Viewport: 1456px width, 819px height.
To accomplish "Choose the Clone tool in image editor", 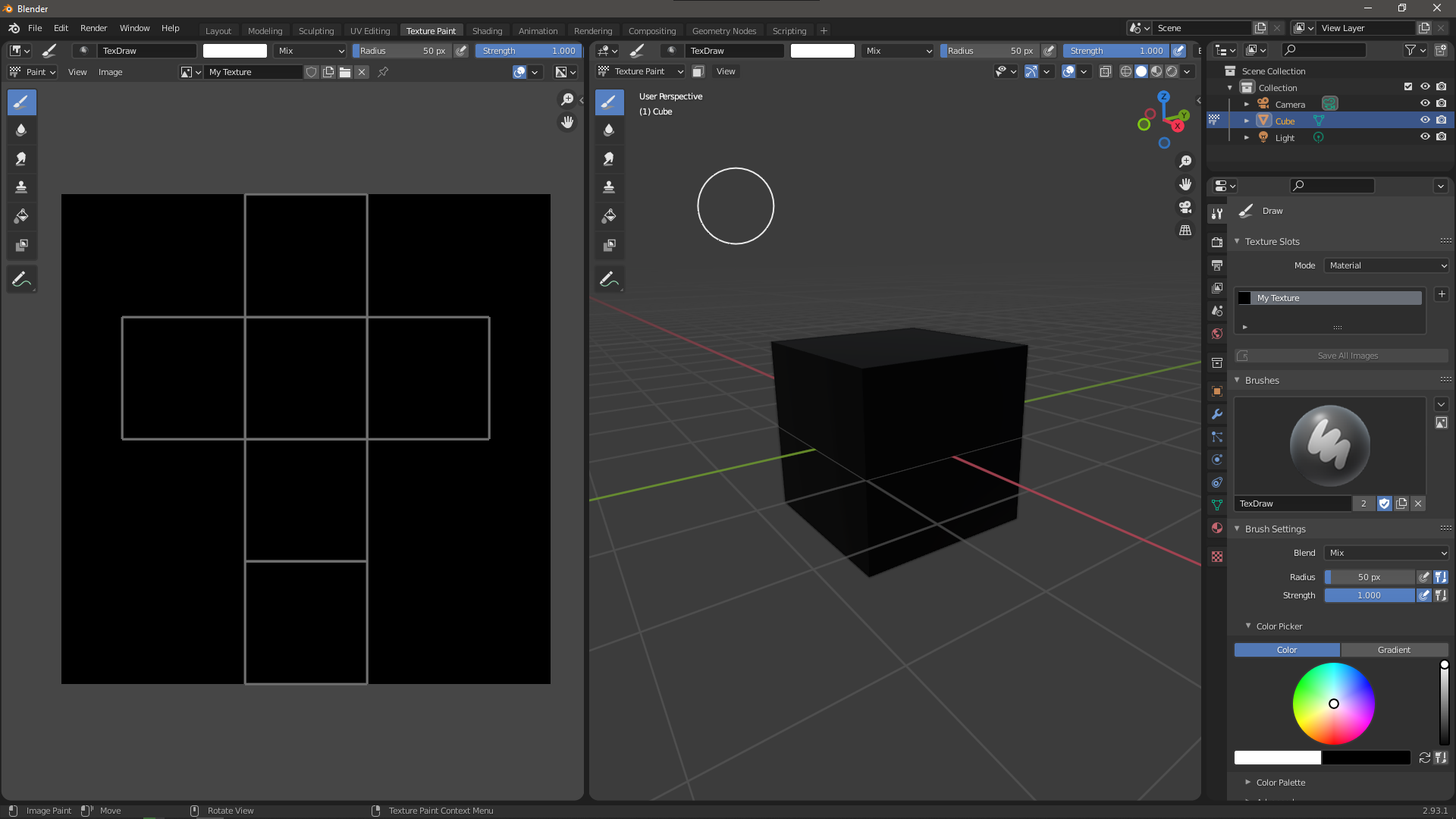I will click(21, 187).
